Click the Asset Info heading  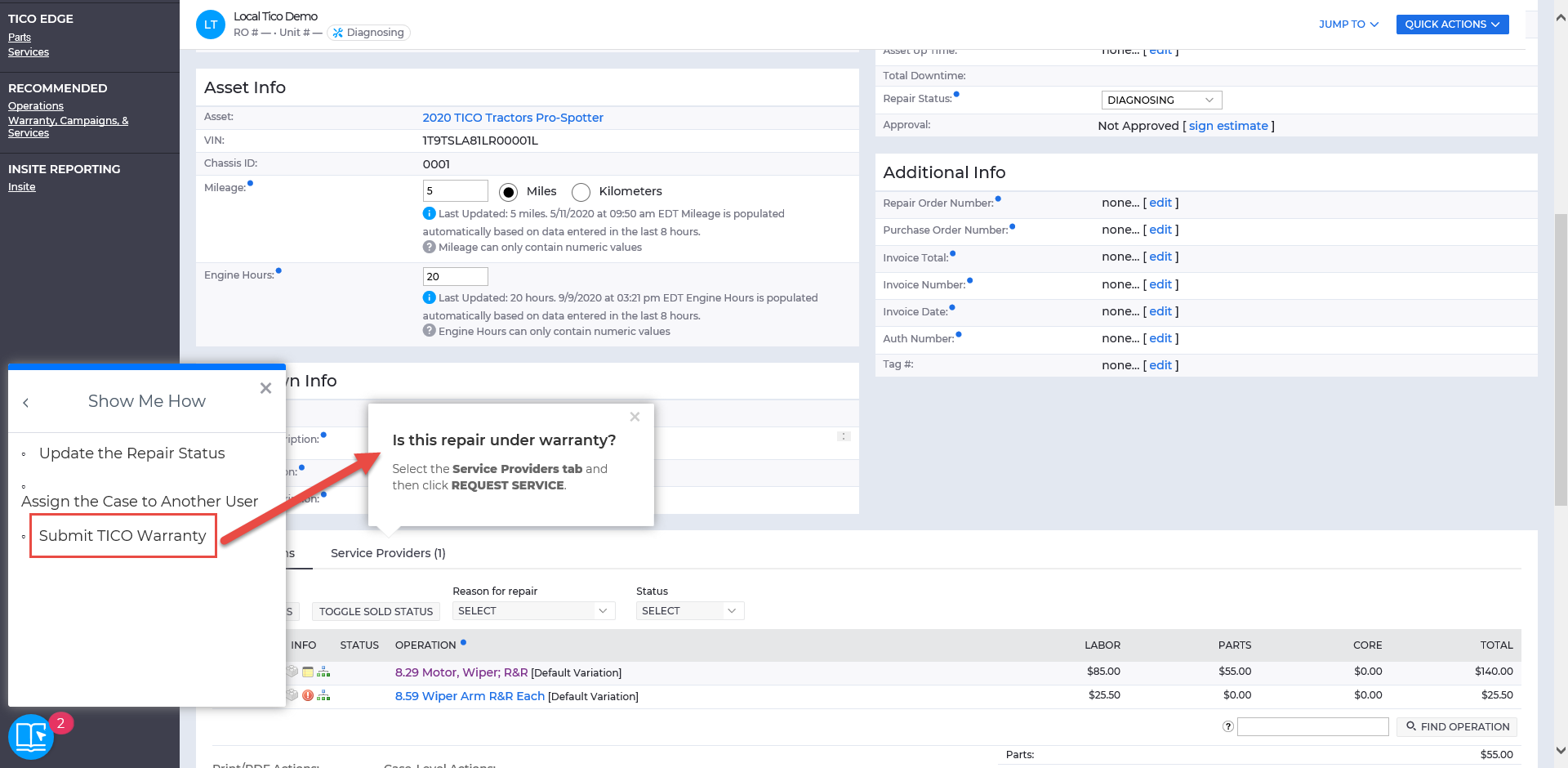point(245,87)
